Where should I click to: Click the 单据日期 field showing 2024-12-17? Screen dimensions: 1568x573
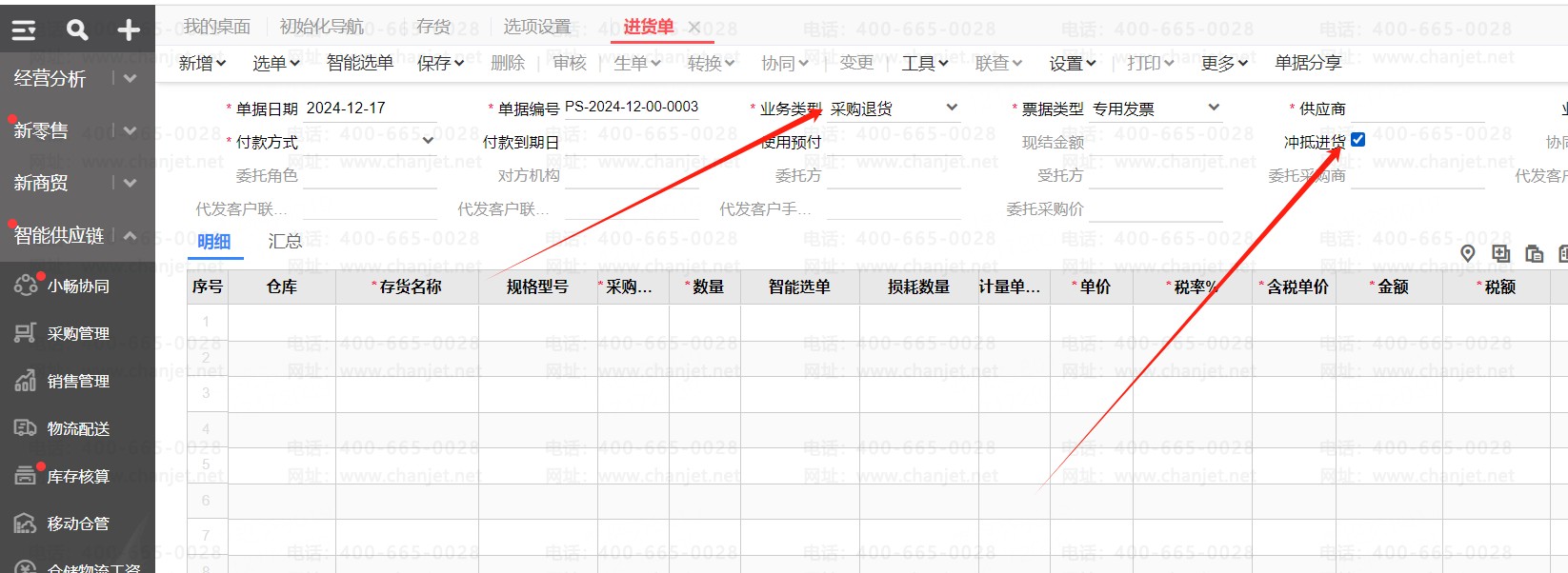pos(370,109)
